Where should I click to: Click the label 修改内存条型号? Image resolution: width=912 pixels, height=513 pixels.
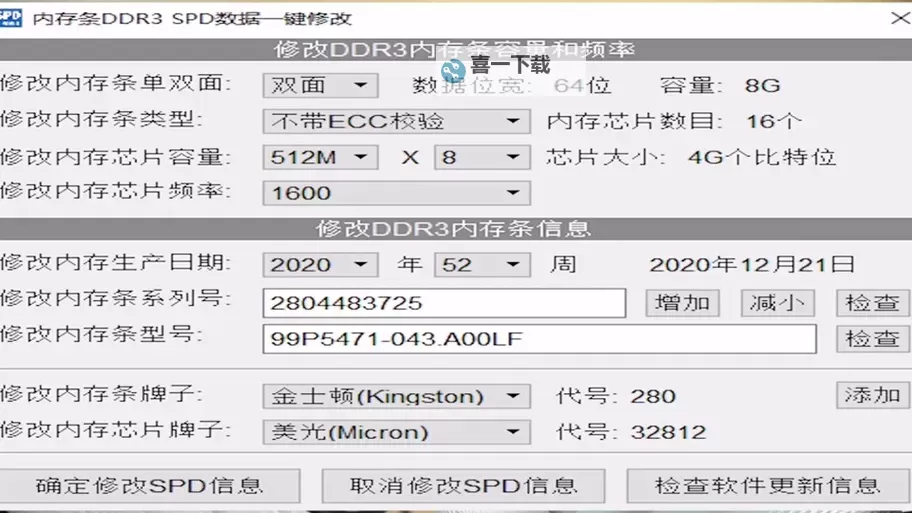(x=101, y=334)
